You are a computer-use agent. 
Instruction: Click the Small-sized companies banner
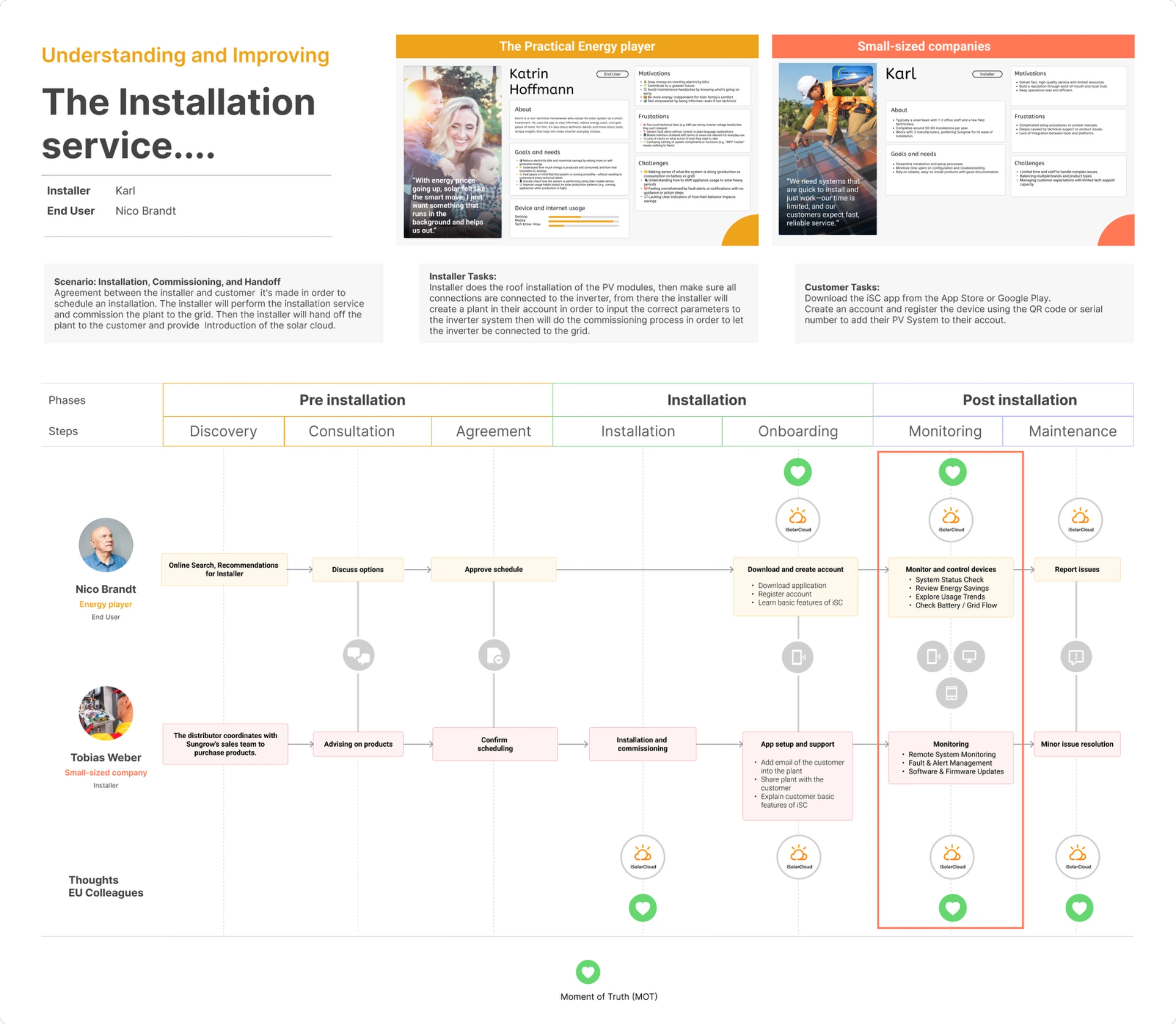(953, 46)
